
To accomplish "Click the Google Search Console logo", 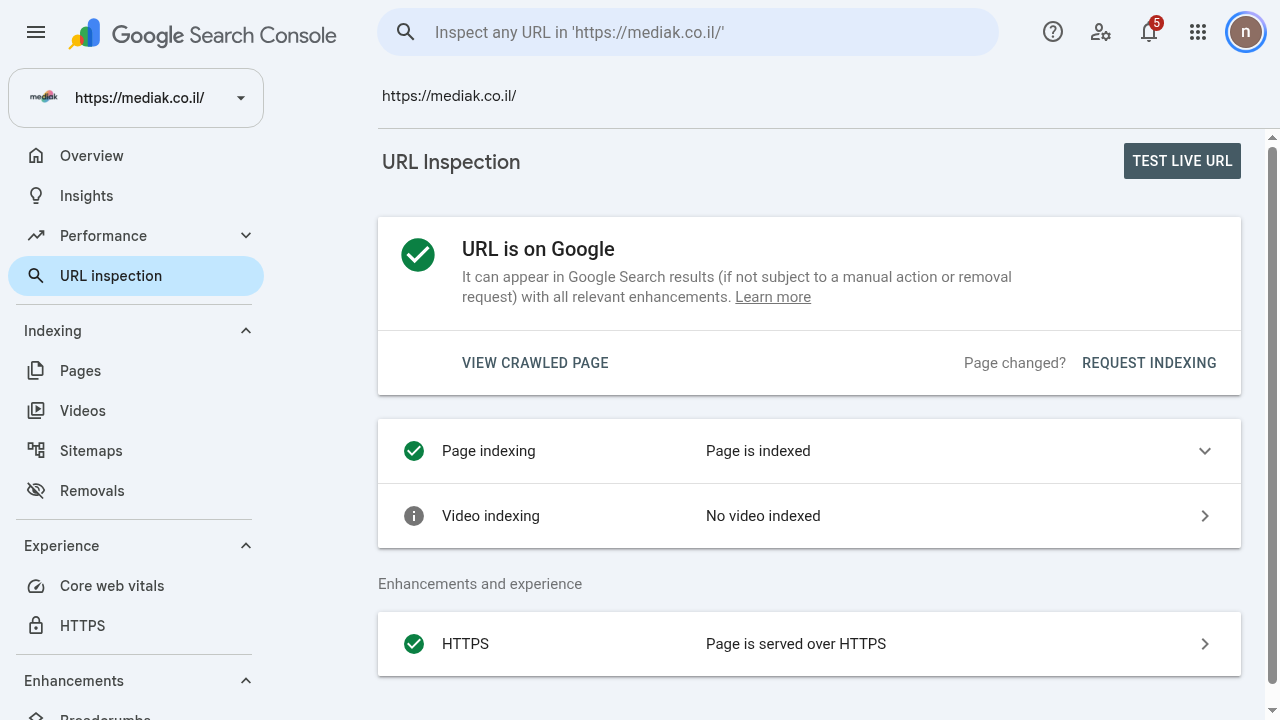I will (203, 35).
